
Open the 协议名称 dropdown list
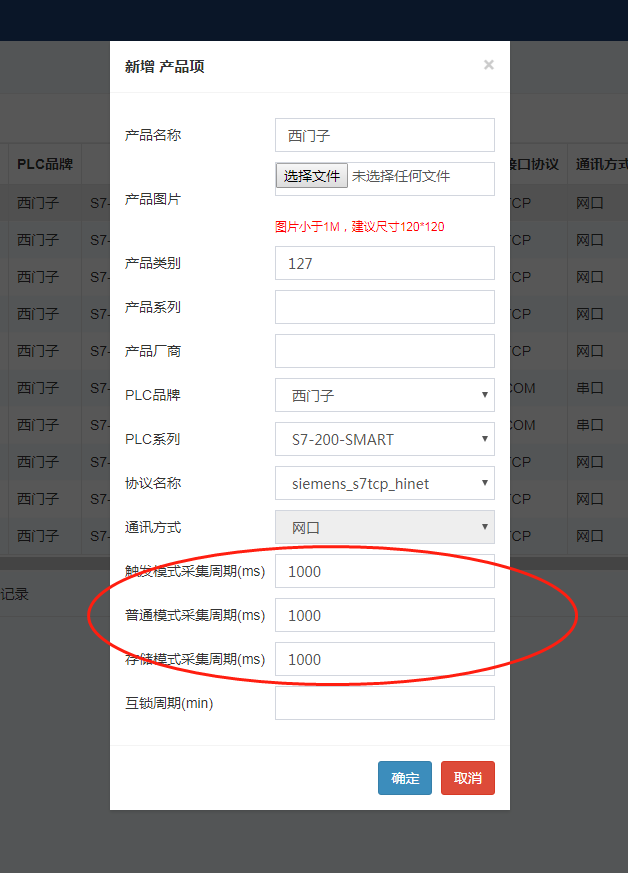coord(384,483)
